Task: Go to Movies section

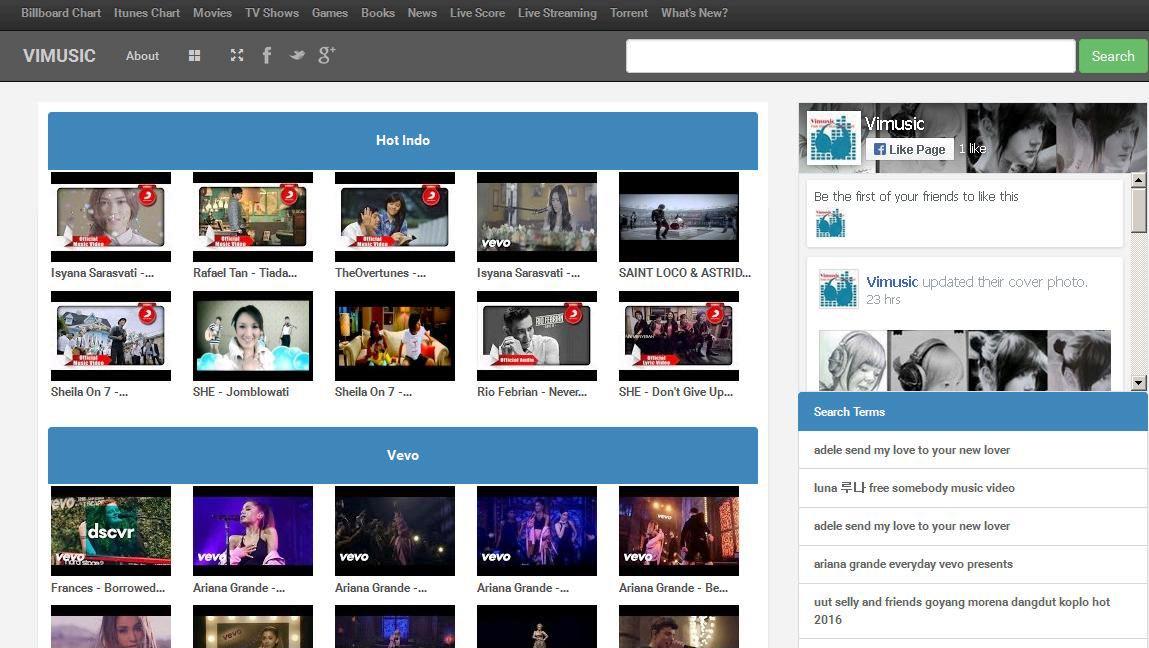Action: (212, 13)
